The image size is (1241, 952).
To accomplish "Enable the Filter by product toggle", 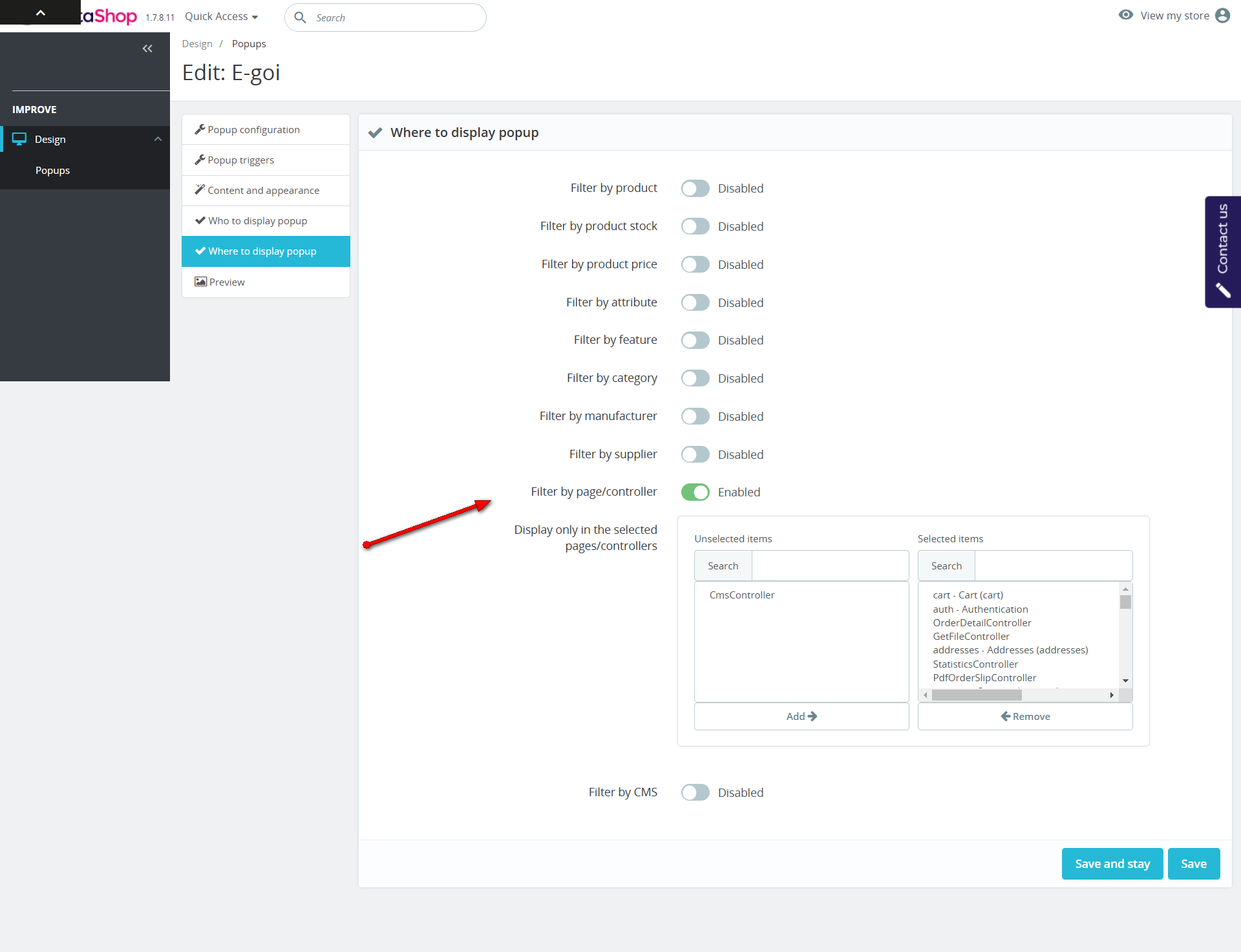I will (x=695, y=188).
